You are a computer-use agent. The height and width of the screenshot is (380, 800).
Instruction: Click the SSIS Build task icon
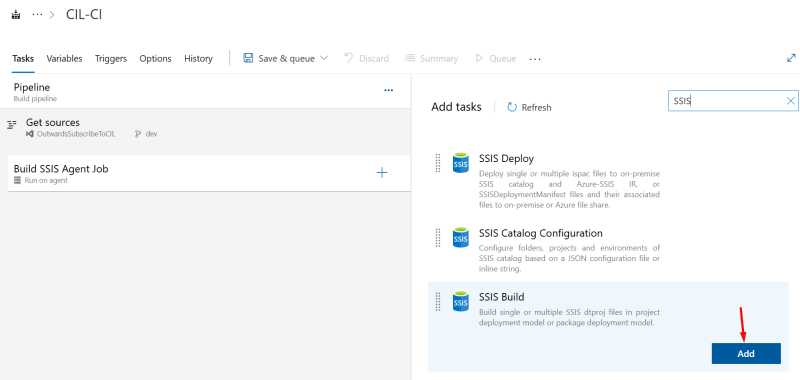click(461, 301)
